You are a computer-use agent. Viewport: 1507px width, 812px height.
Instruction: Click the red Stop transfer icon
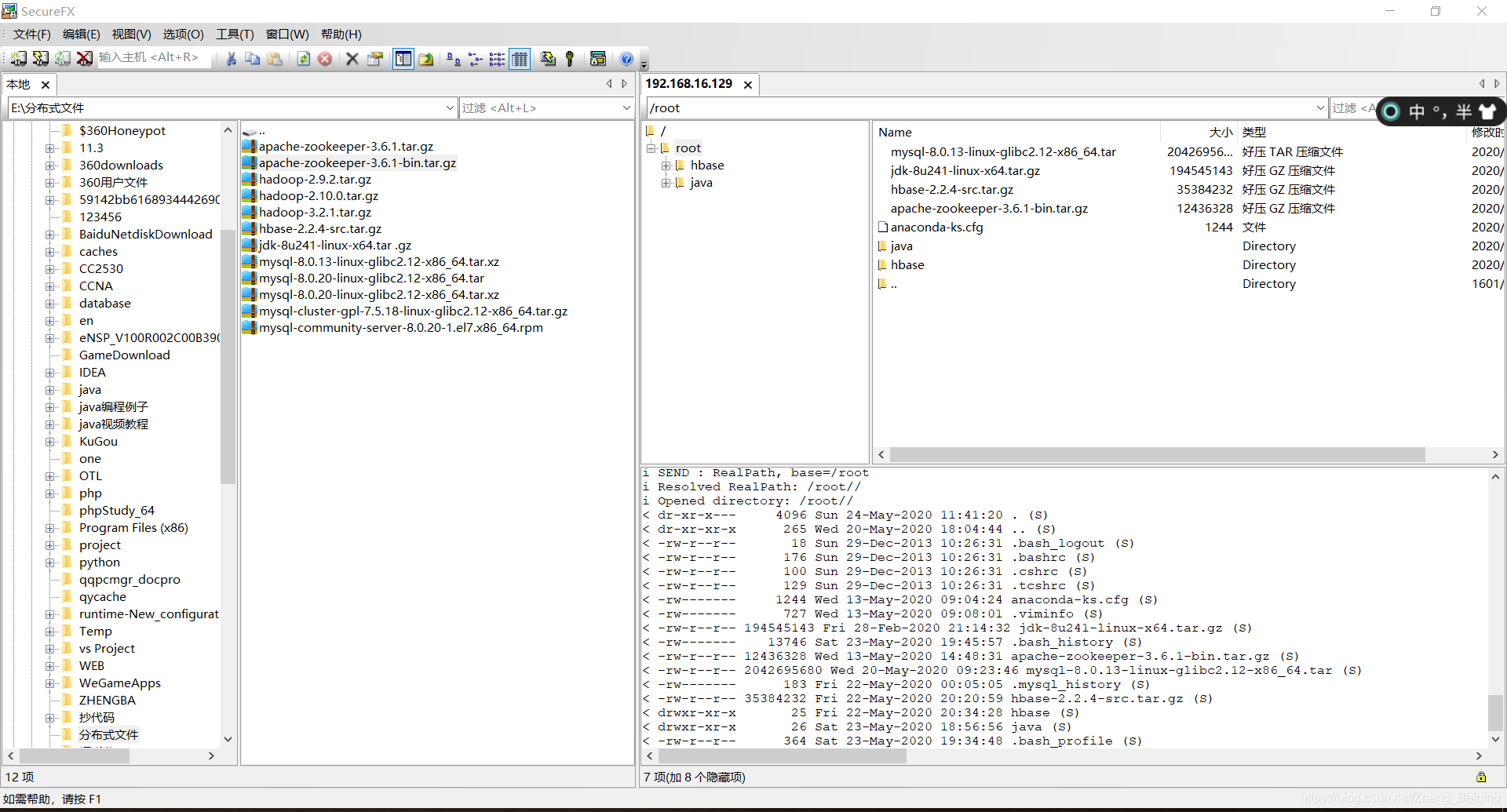(325, 59)
